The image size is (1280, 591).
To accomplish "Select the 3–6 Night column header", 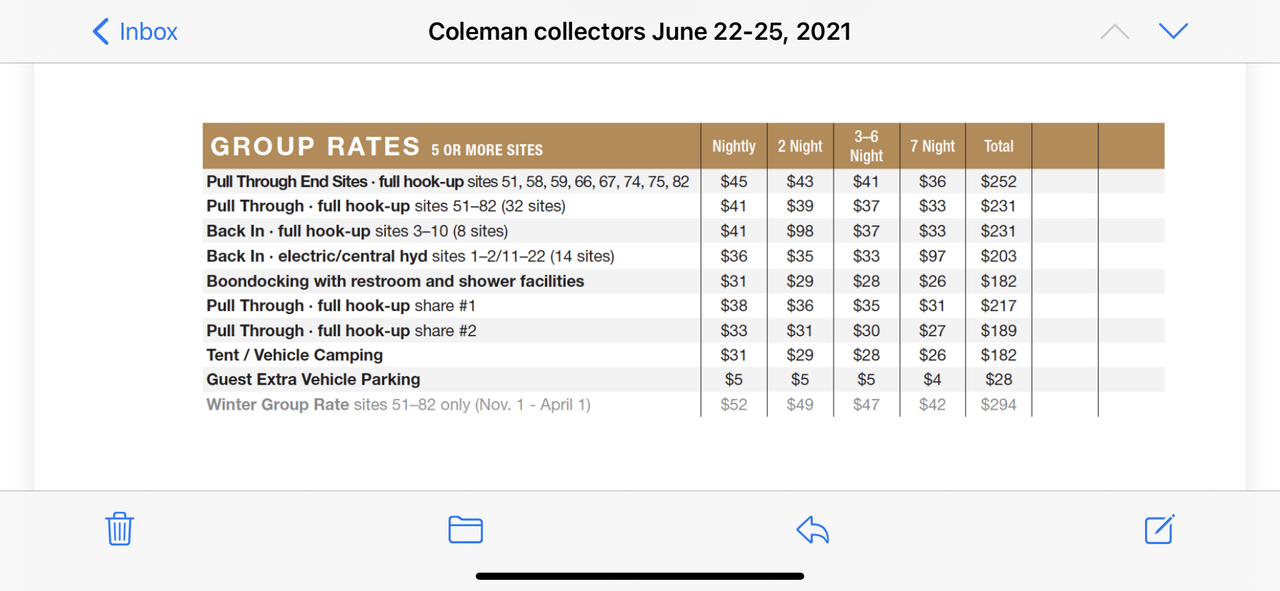I will pyautogui.click(x=866, y=146).
